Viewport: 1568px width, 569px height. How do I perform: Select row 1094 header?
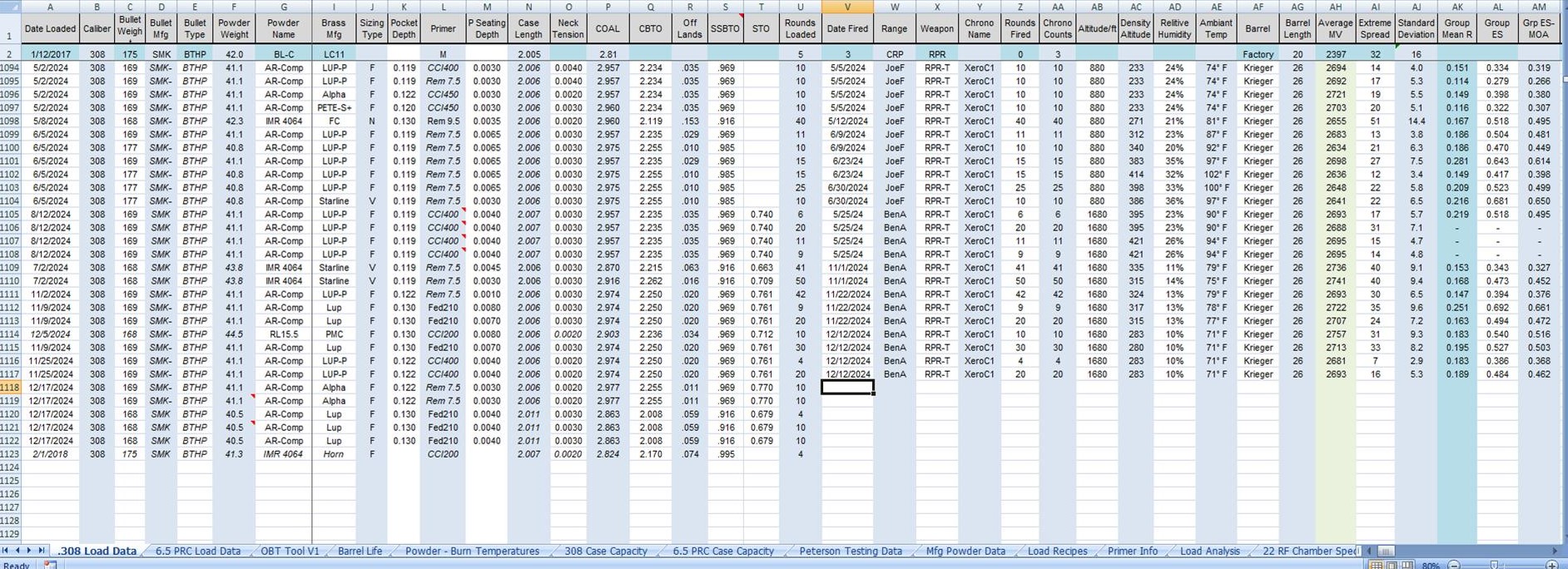click(x=10, y=68)
